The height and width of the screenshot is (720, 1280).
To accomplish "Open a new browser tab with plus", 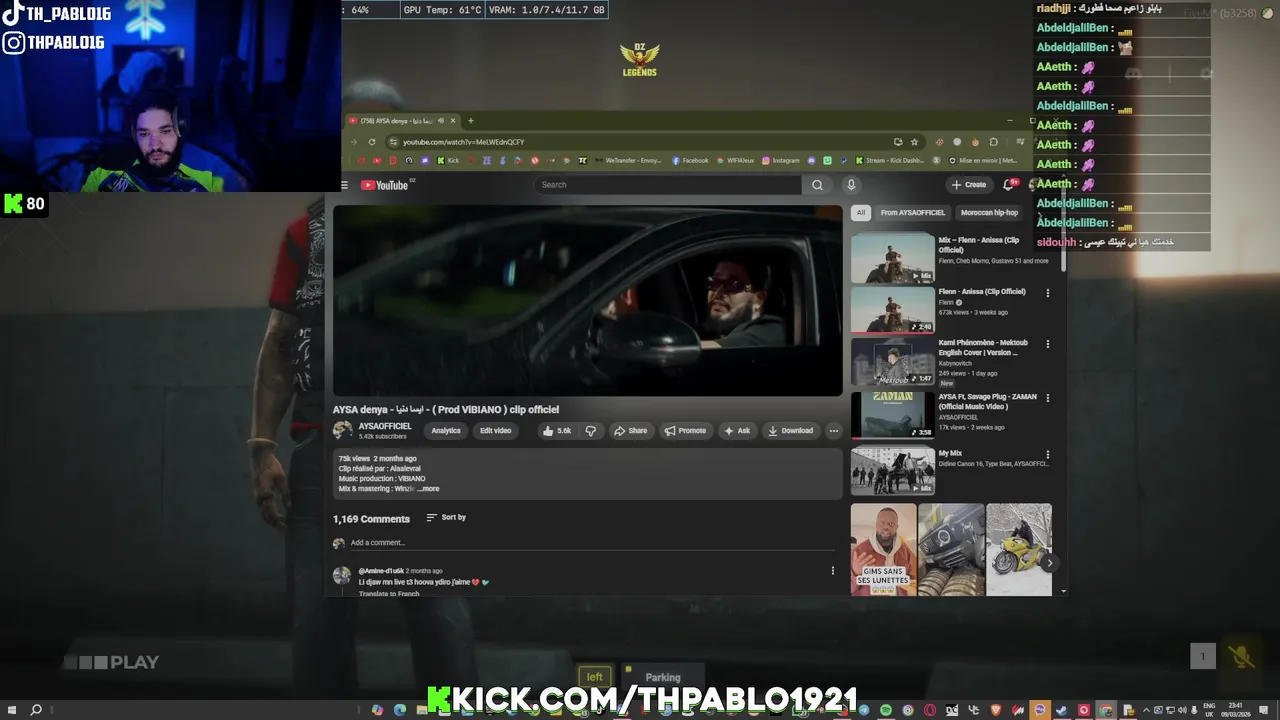I will click(x=471, y=121).
